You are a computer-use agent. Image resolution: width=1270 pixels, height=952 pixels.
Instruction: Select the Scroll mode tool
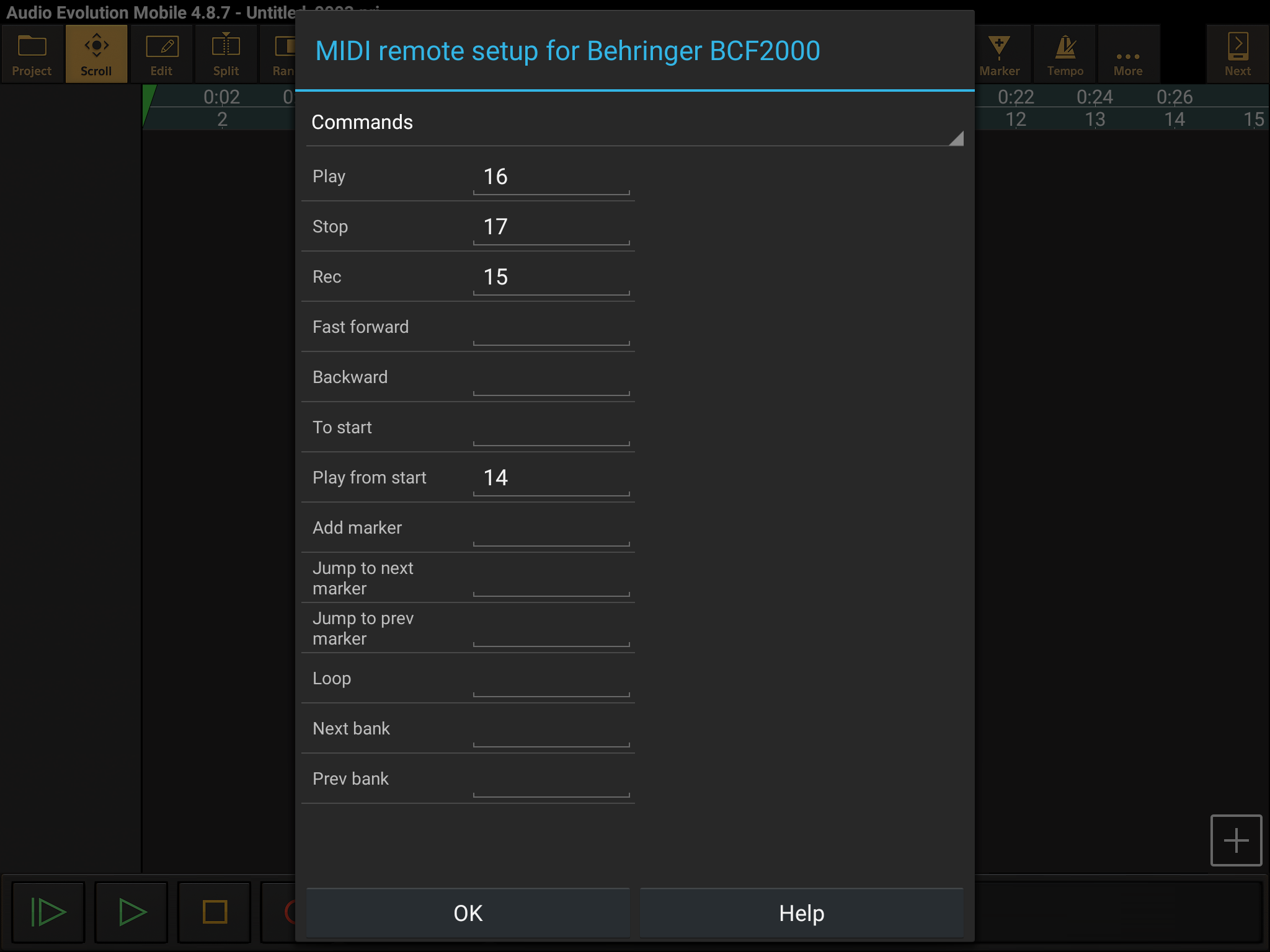[97, 55]
